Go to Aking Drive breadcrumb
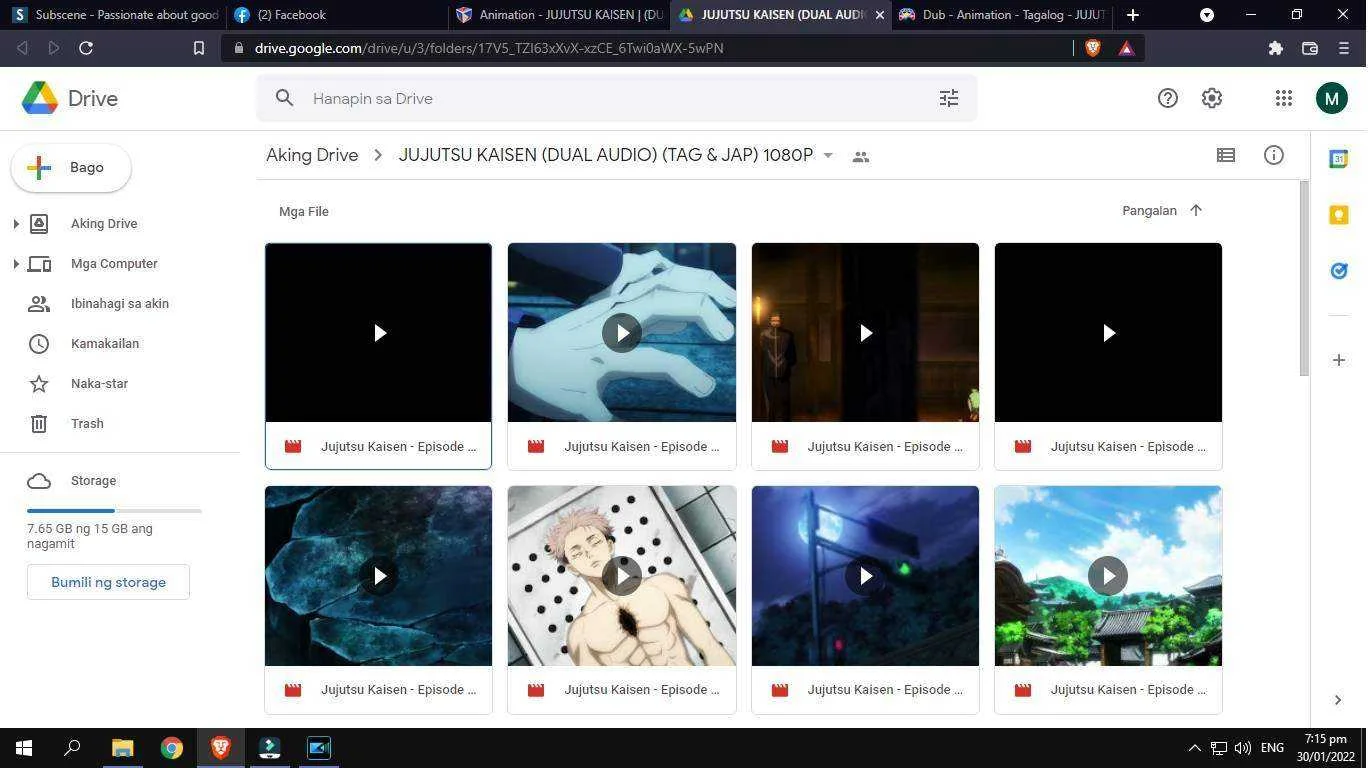 point(312,155)
